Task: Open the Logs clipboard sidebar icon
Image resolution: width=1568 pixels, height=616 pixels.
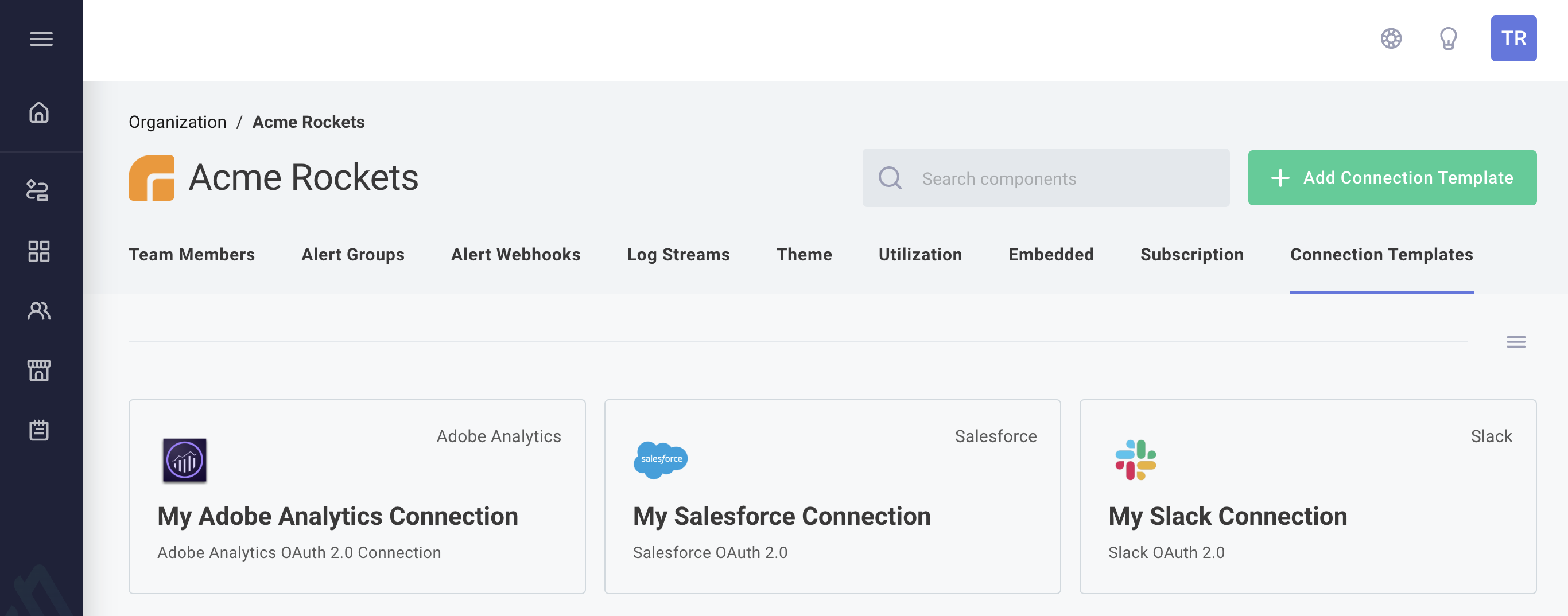Action: click(x=39, y=430)
